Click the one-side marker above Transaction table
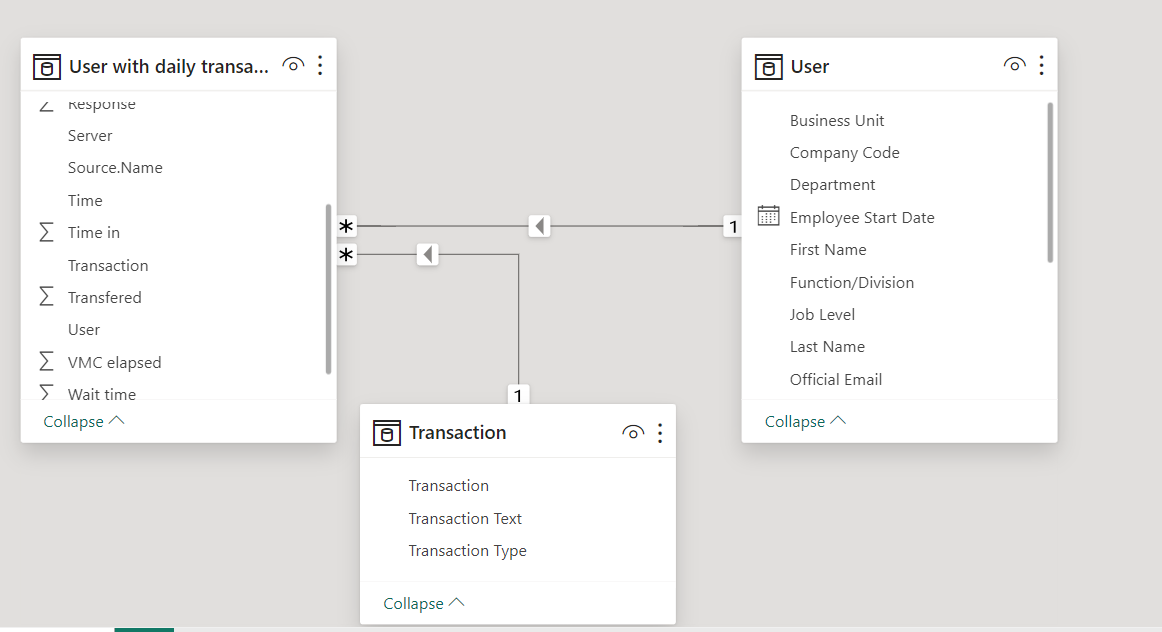 click(518, 395)
